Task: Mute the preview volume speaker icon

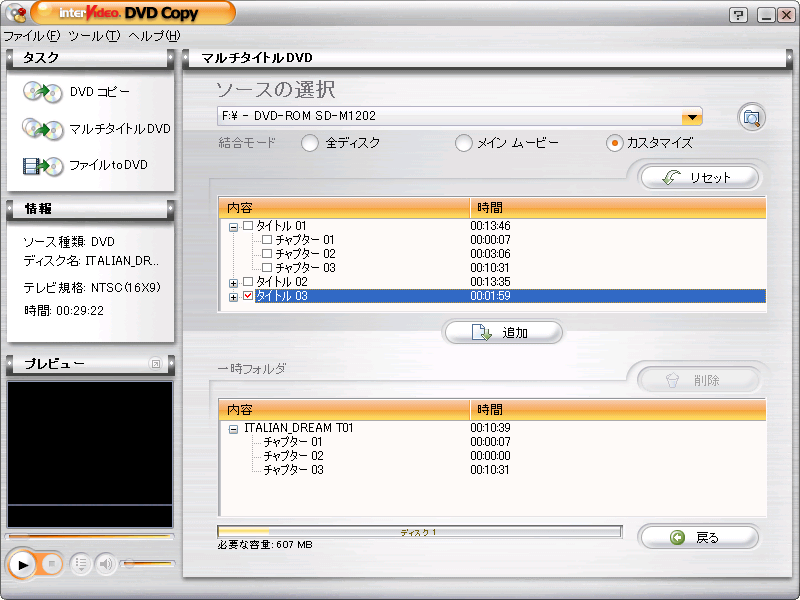Action: (106, 564)
